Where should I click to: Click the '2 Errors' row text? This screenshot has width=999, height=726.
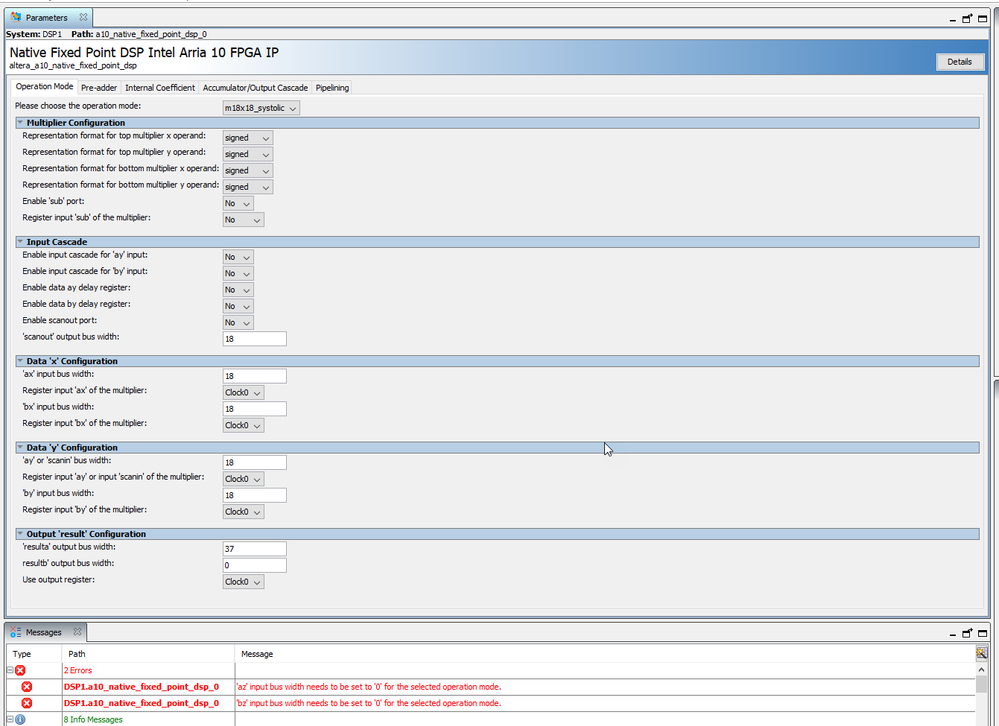[78, 670]
